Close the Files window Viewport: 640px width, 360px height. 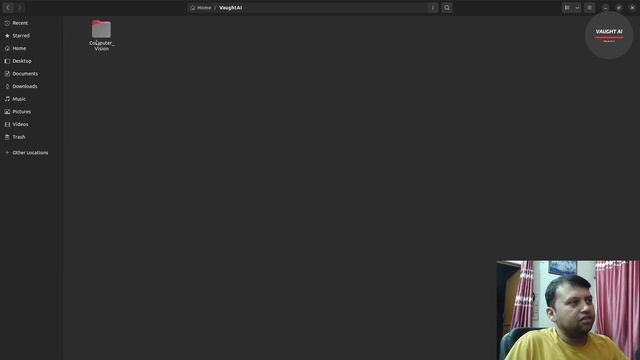632,8
